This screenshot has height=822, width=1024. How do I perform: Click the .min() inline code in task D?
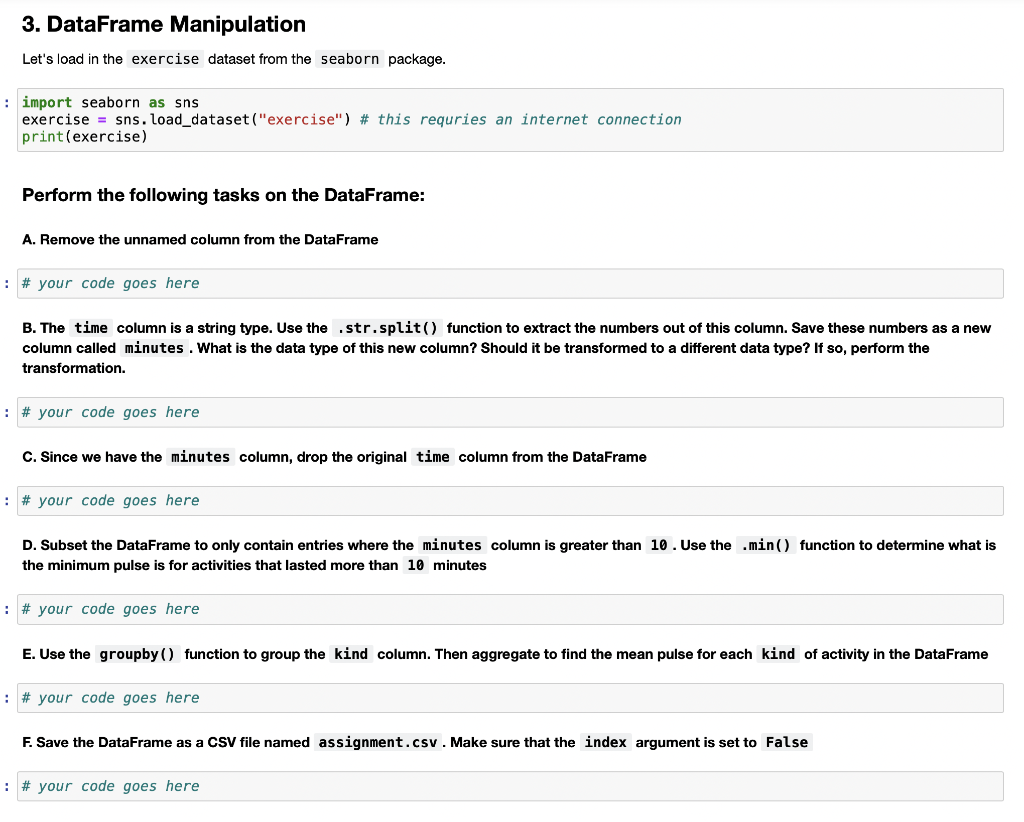tap(764, 545)
